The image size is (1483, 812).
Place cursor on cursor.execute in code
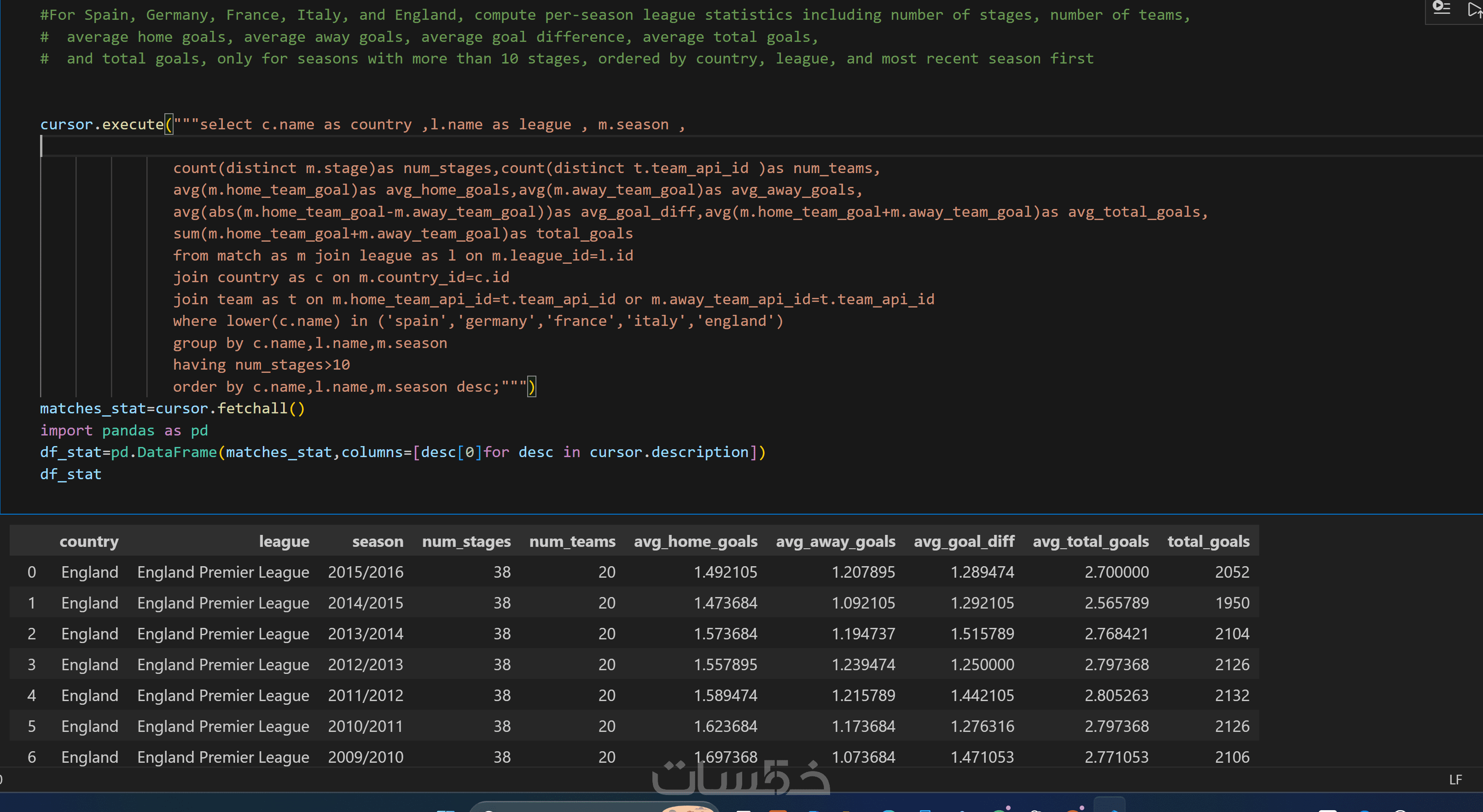[101, 124]
